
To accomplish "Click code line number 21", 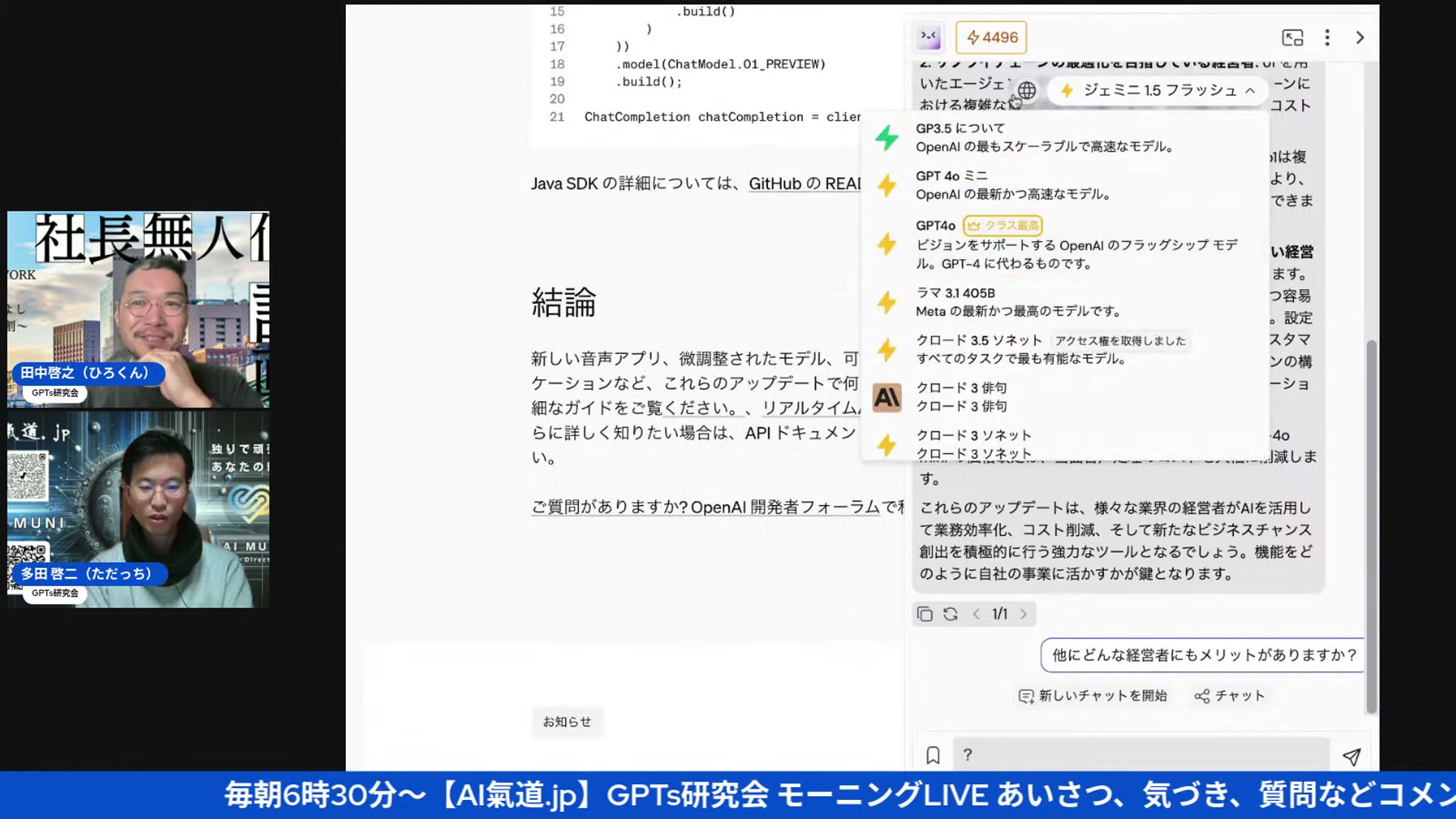I will [557, 117].
